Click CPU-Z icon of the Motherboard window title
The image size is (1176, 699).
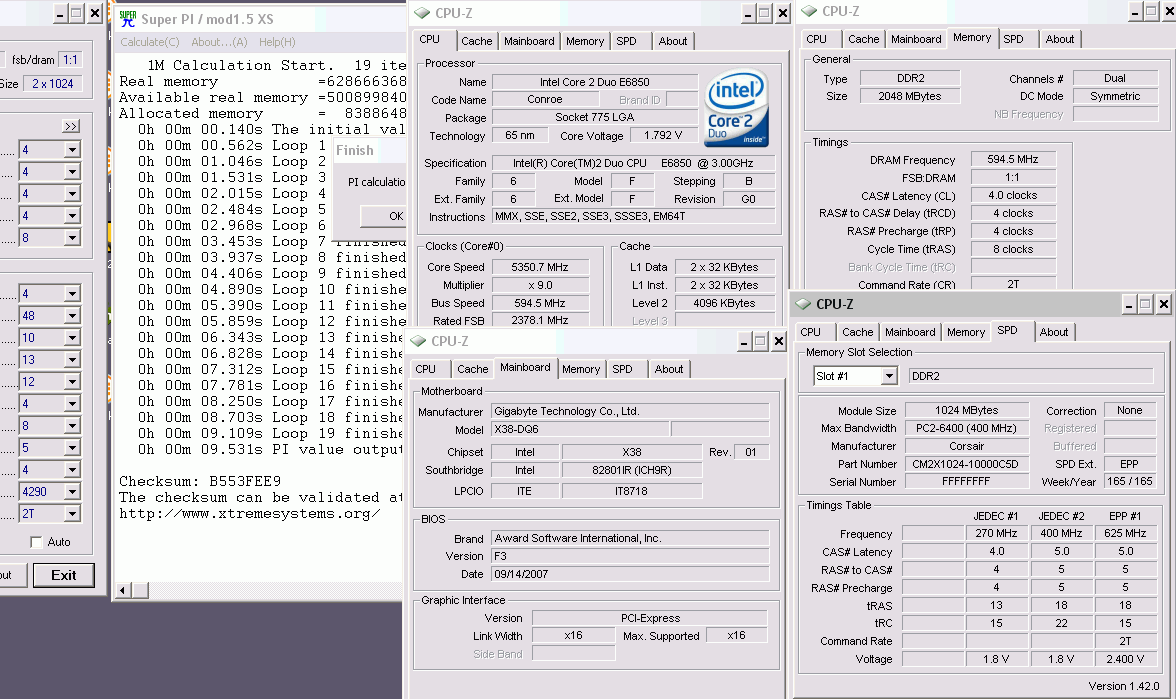(x=418, y=341)
